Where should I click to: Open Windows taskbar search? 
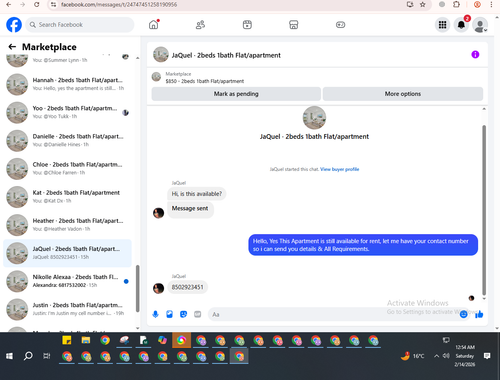click(x=28, y=356)
